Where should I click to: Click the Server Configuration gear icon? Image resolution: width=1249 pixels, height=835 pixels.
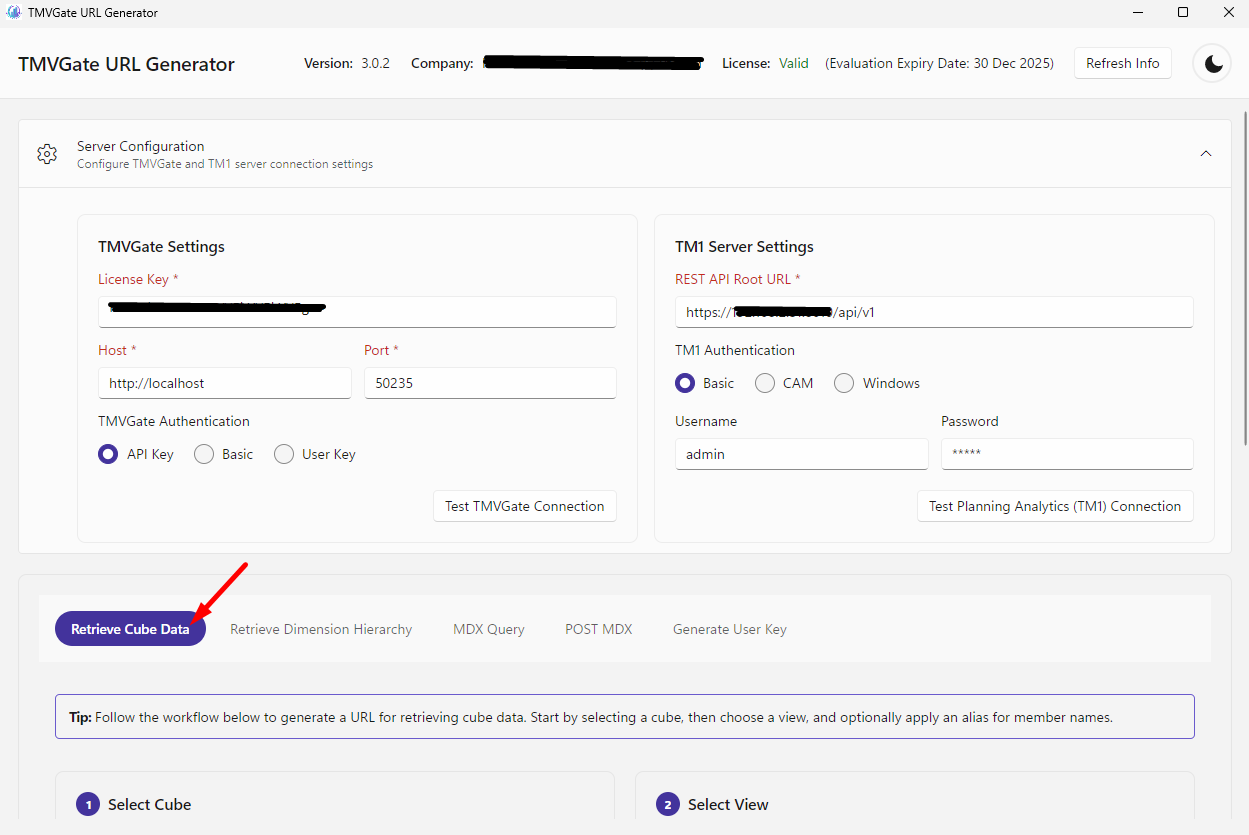47,154
